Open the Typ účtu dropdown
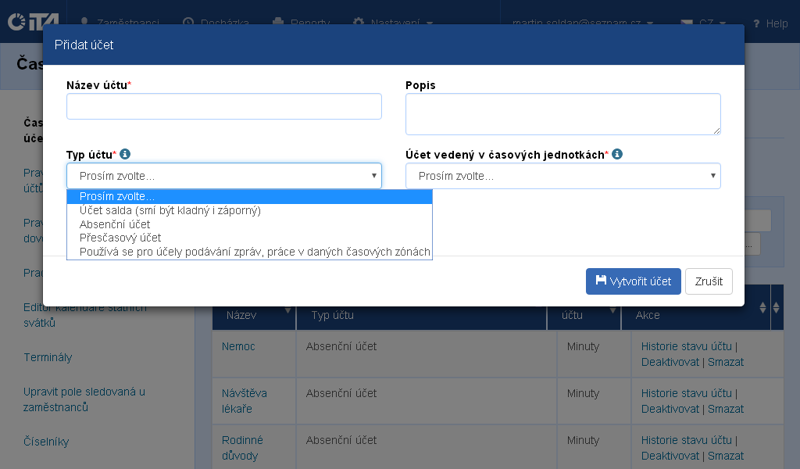The image size is (800, 469). 224,176
